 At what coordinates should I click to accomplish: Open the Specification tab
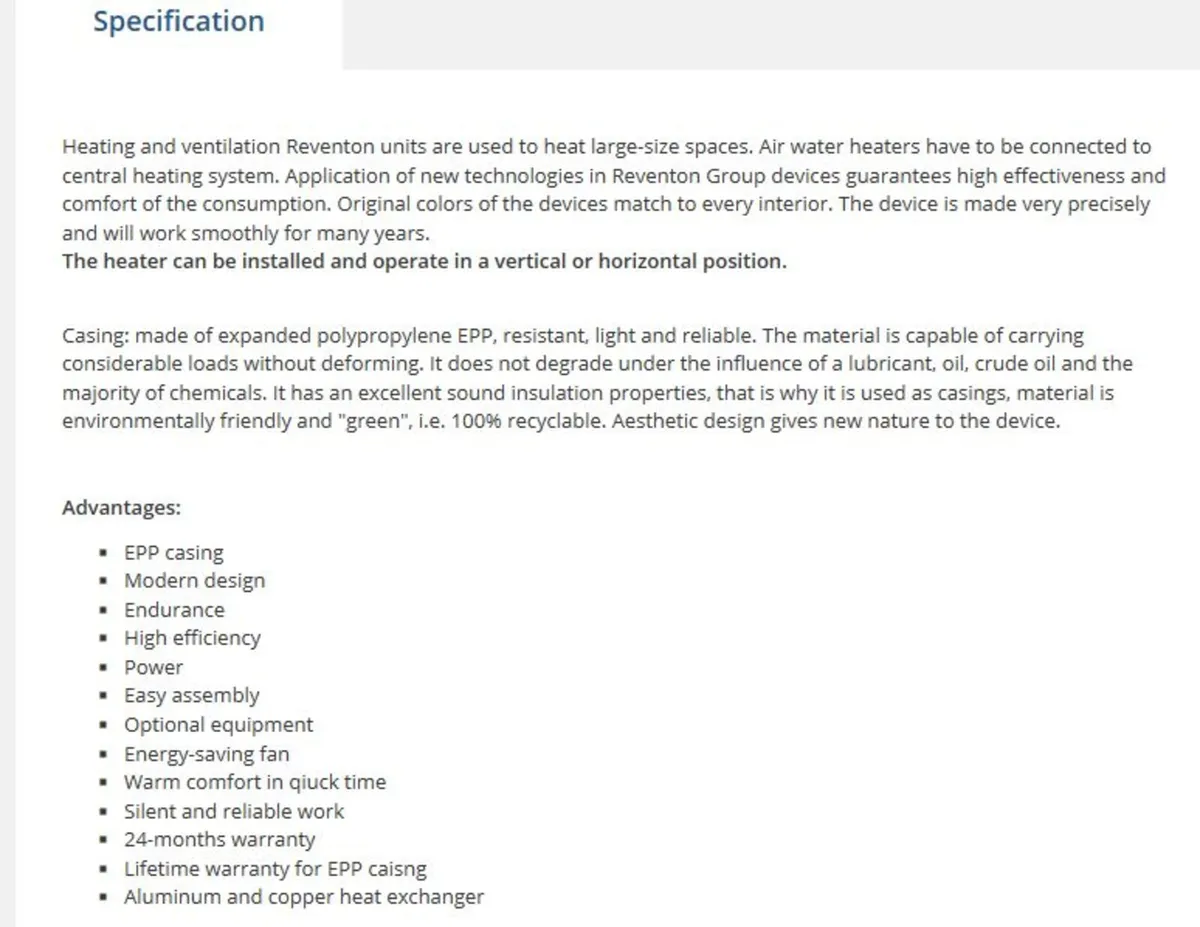point(178,23)
